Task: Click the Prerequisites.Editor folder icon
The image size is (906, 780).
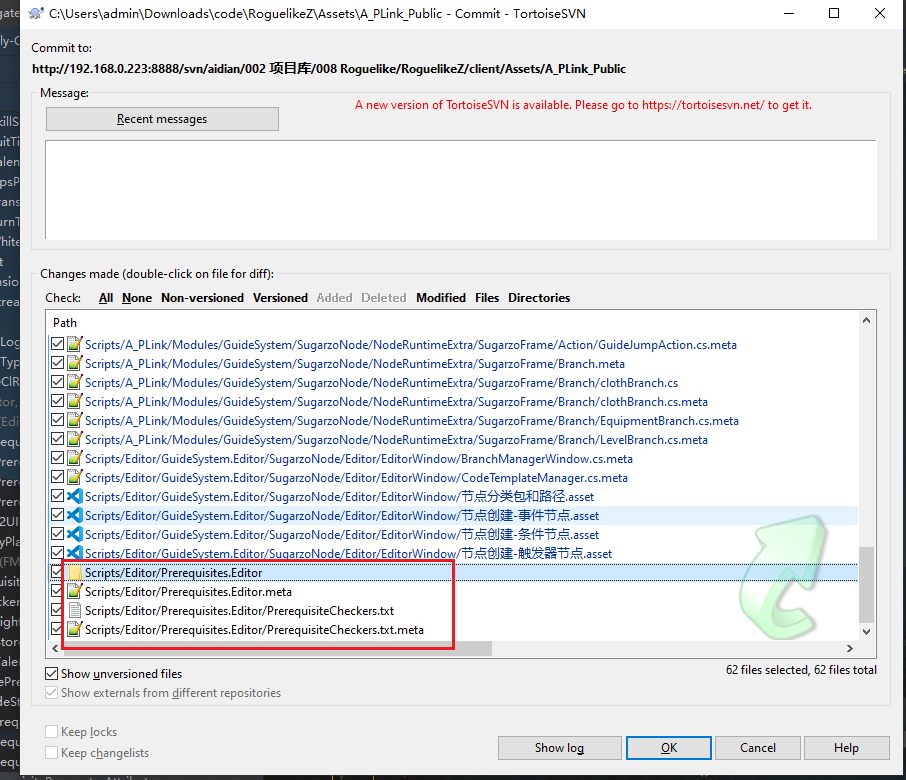Action: 74,573
